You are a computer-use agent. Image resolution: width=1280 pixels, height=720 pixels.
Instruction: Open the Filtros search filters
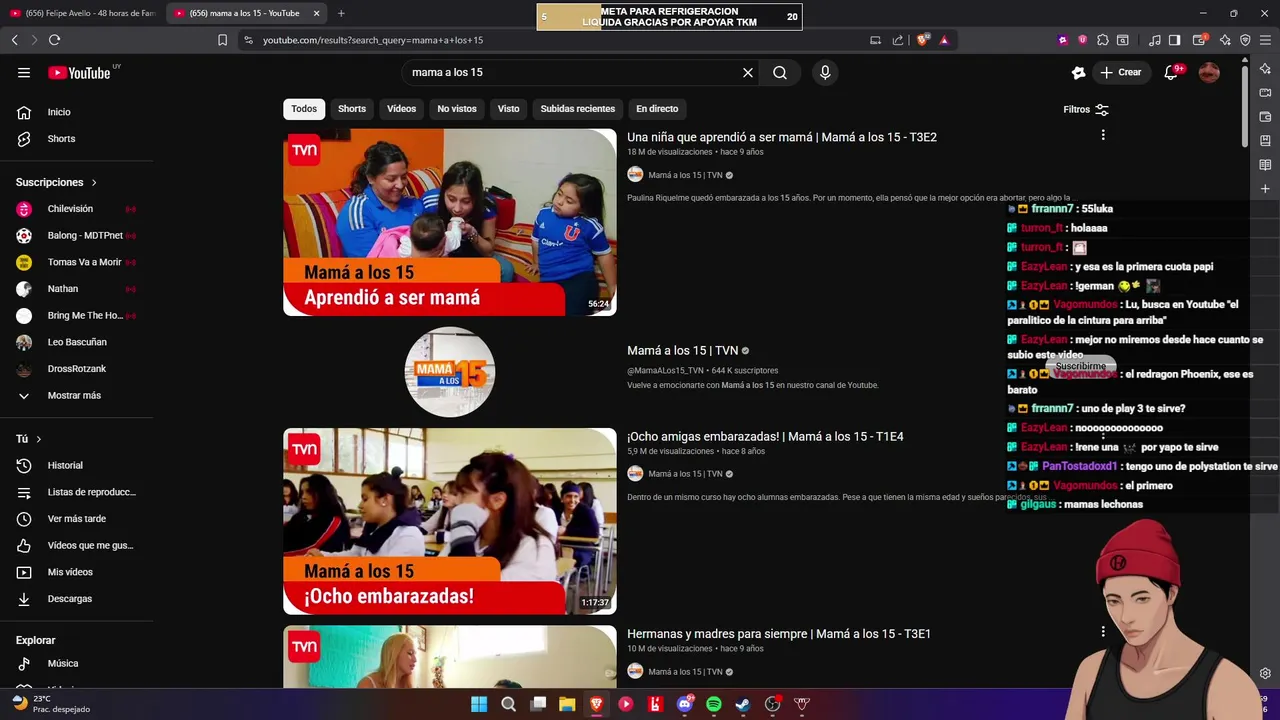[x=1086, y=109]
